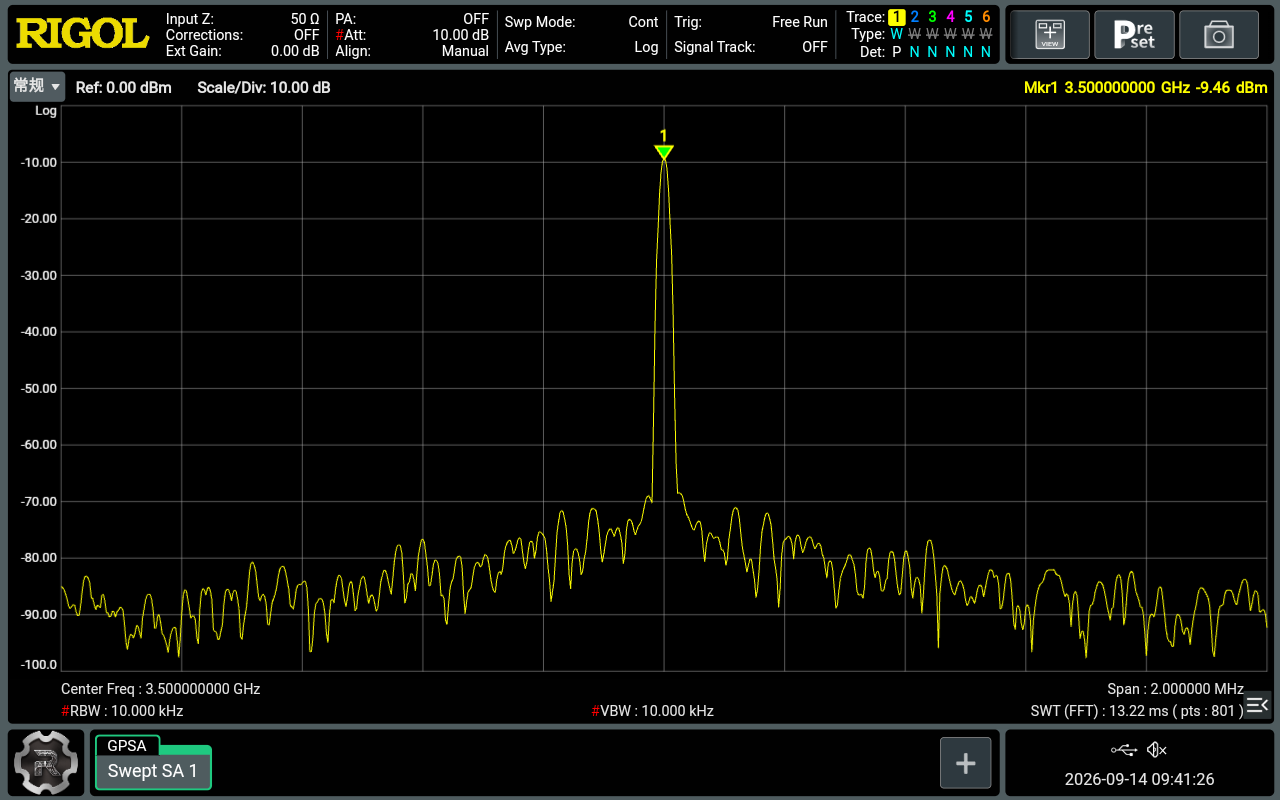This screenshot has height=800, width=1280.
Task: Select trace 4 number
Action: coord(950,17)
